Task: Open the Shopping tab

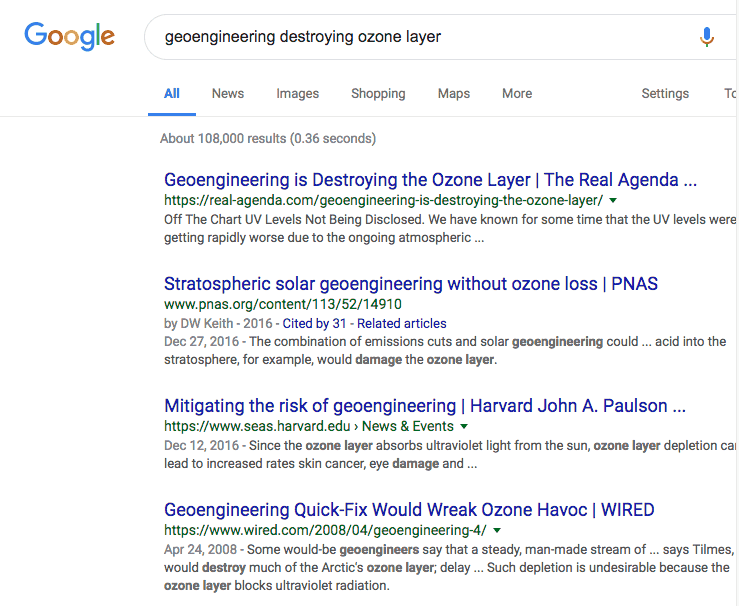Action: [378, 93]
